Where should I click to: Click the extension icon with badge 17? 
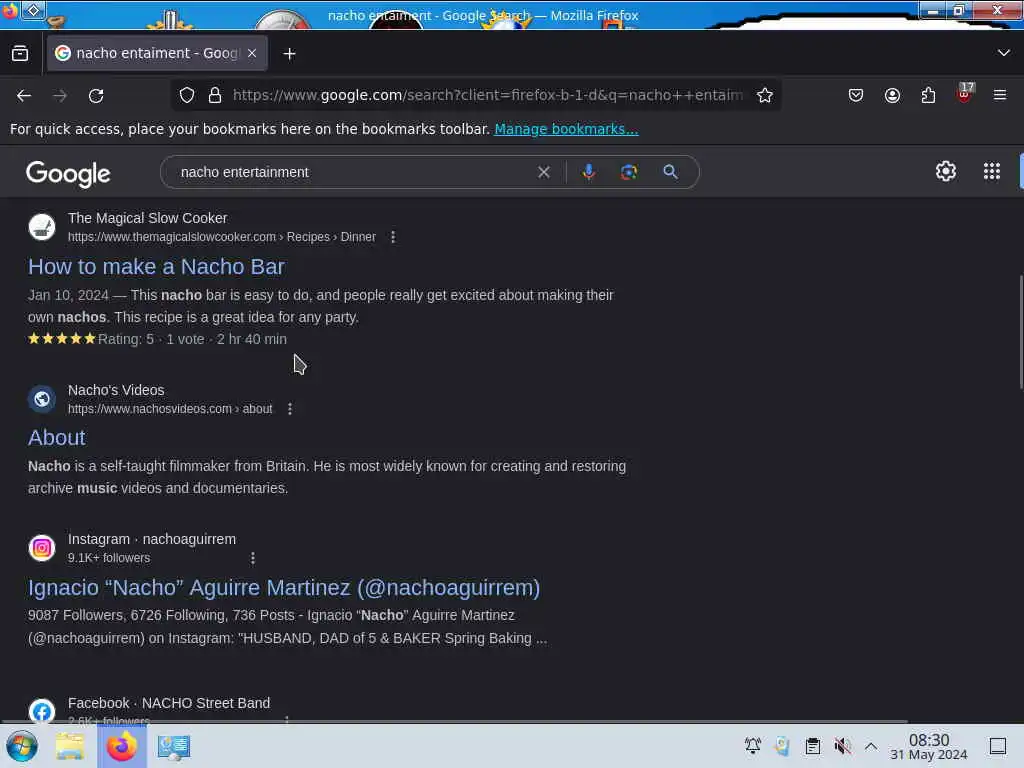[x=965, y=93]
